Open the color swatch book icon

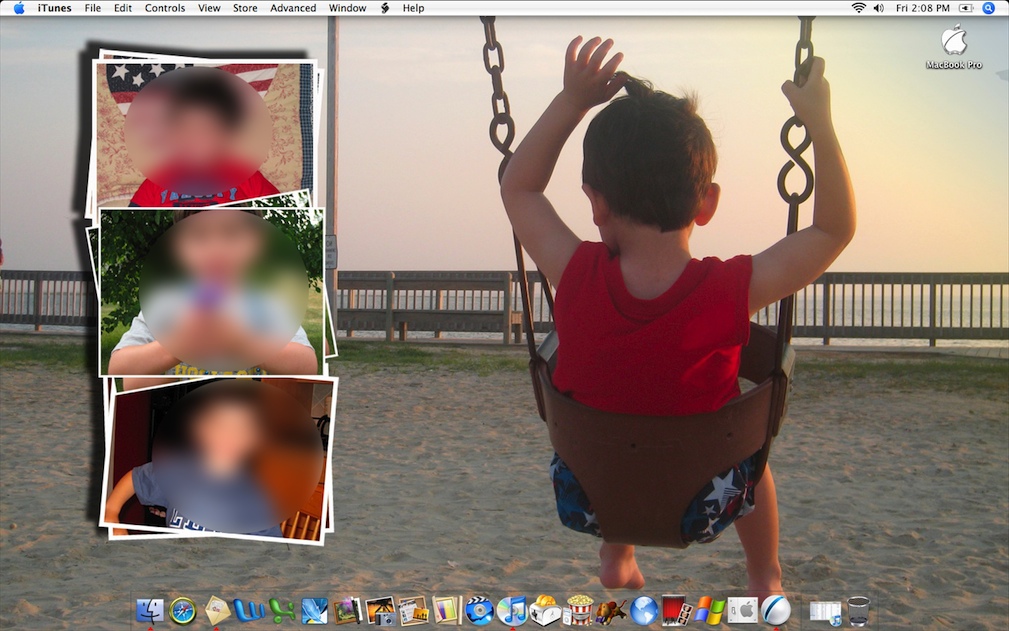tap(446, 610)
